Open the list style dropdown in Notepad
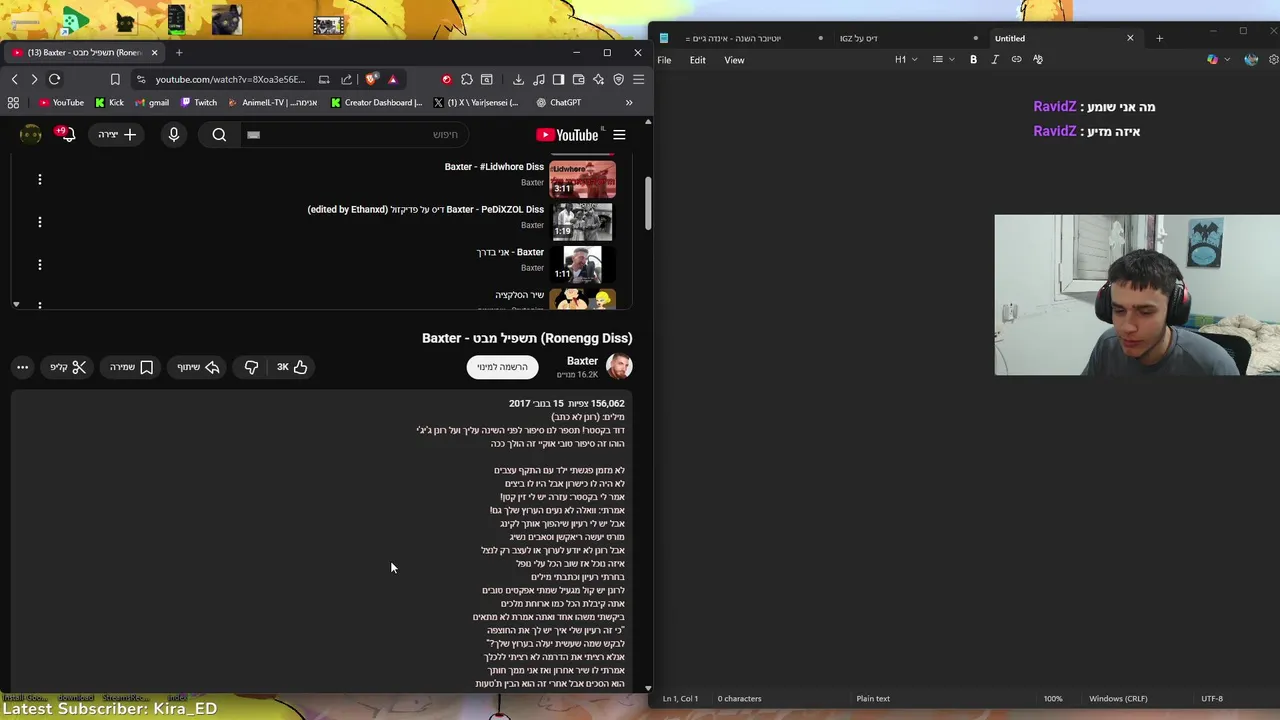 pyautogui.click(x=943, y=60)
